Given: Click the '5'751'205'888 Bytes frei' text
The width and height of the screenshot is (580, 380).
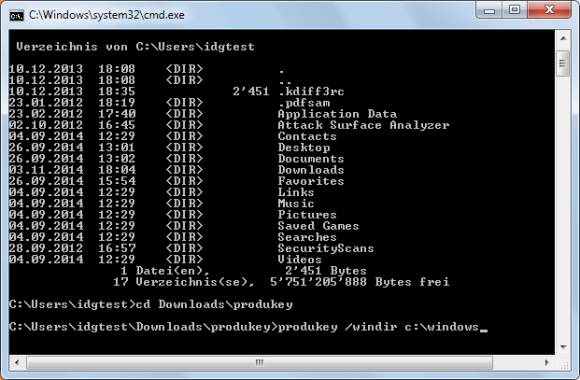Looking at the screenshot, I should [x=360, y=282].
